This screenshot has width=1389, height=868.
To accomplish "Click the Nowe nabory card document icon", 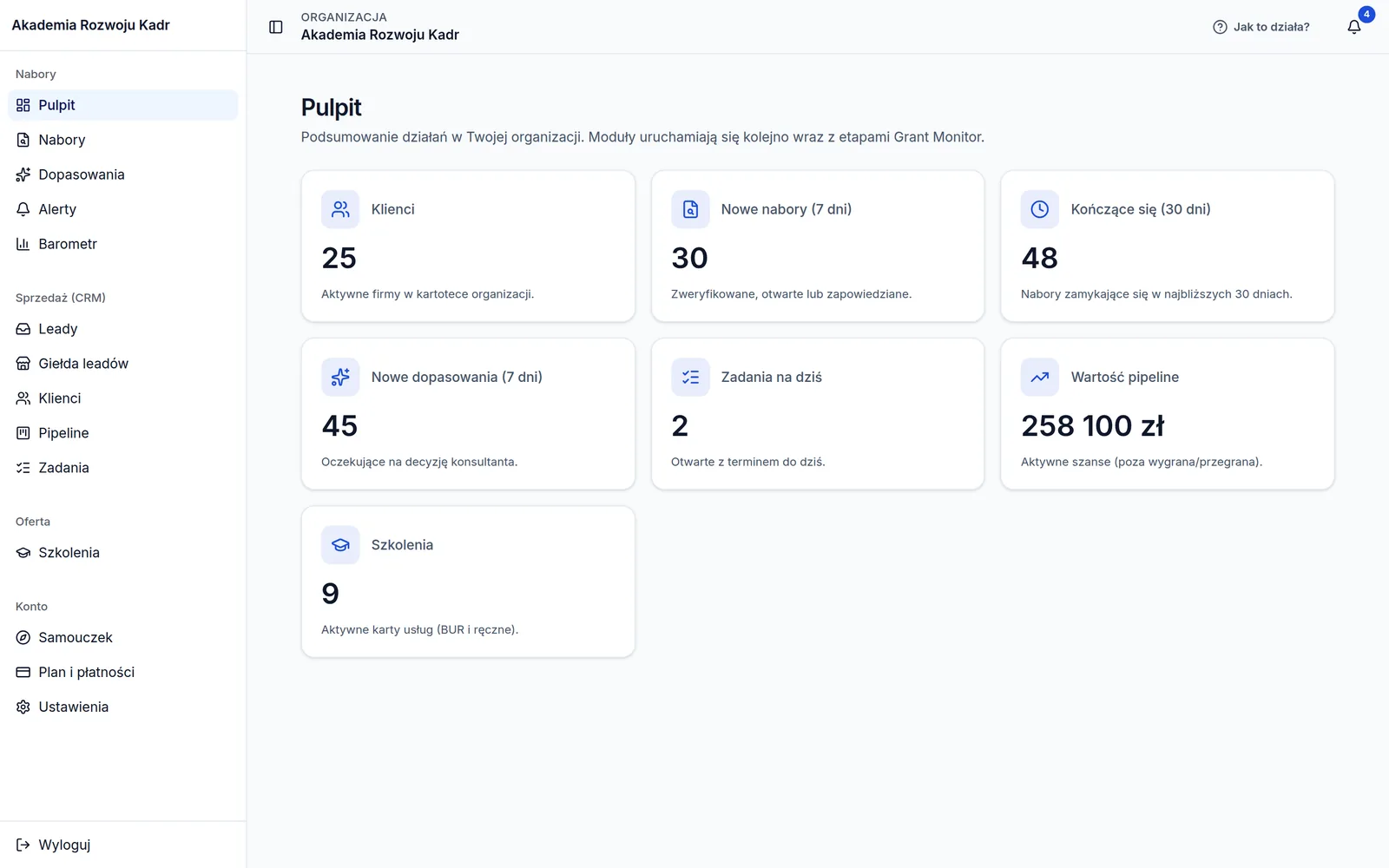I will coord(690,209).
